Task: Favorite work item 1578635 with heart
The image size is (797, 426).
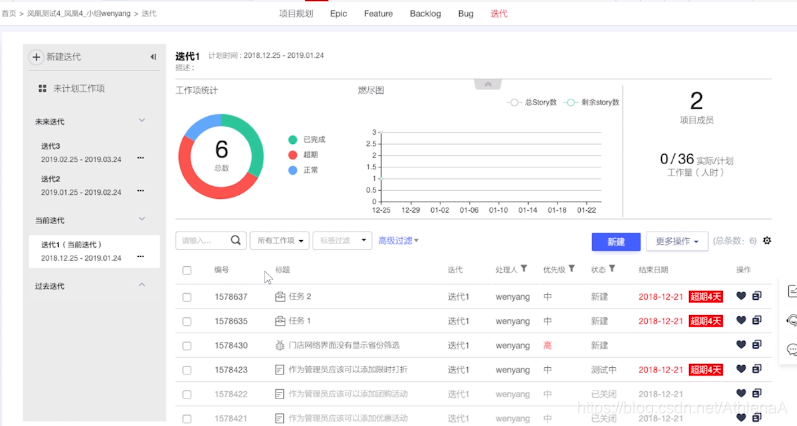Action: (741, 320)
